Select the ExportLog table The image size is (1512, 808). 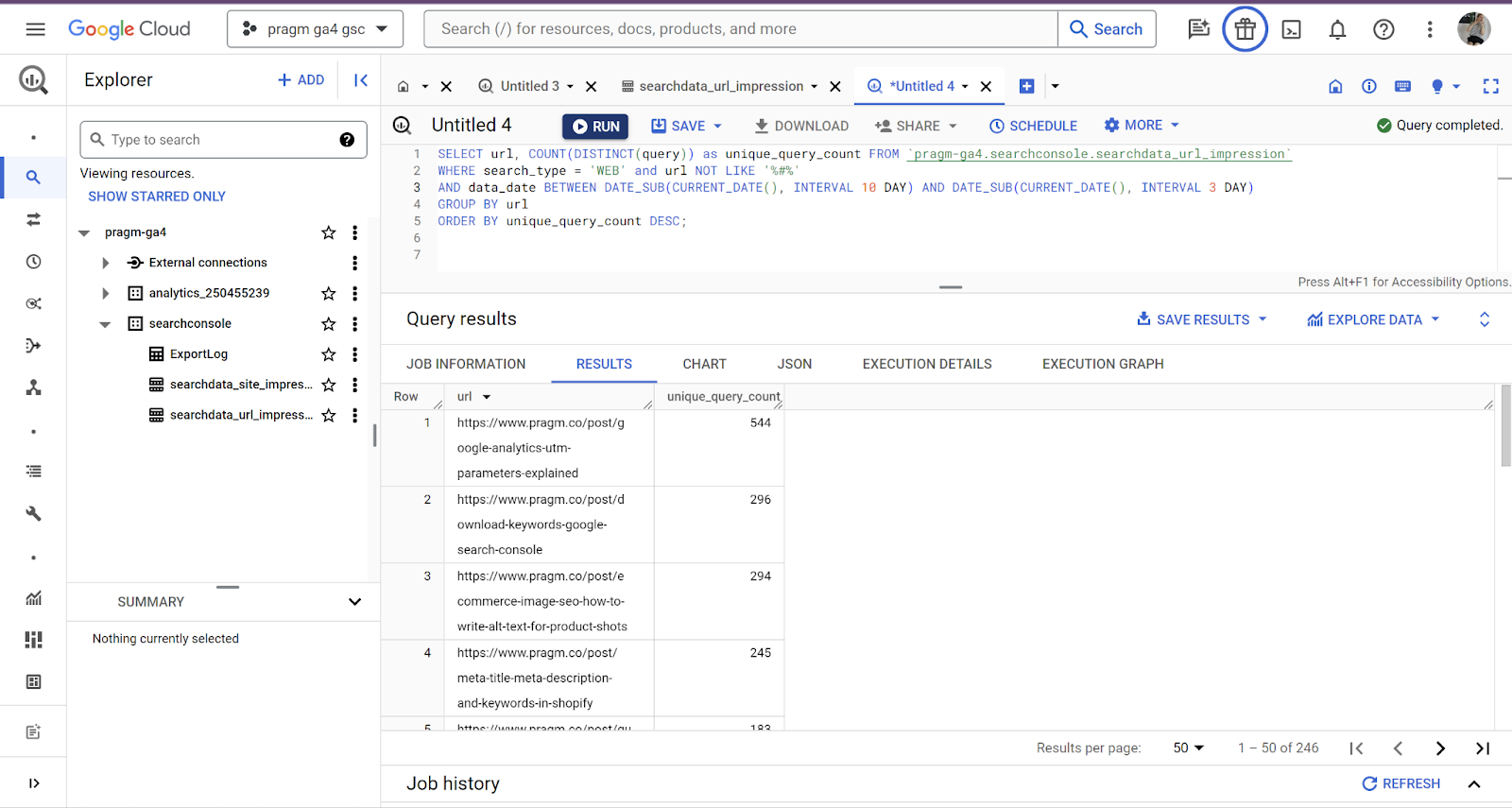[x=198, y=354]
